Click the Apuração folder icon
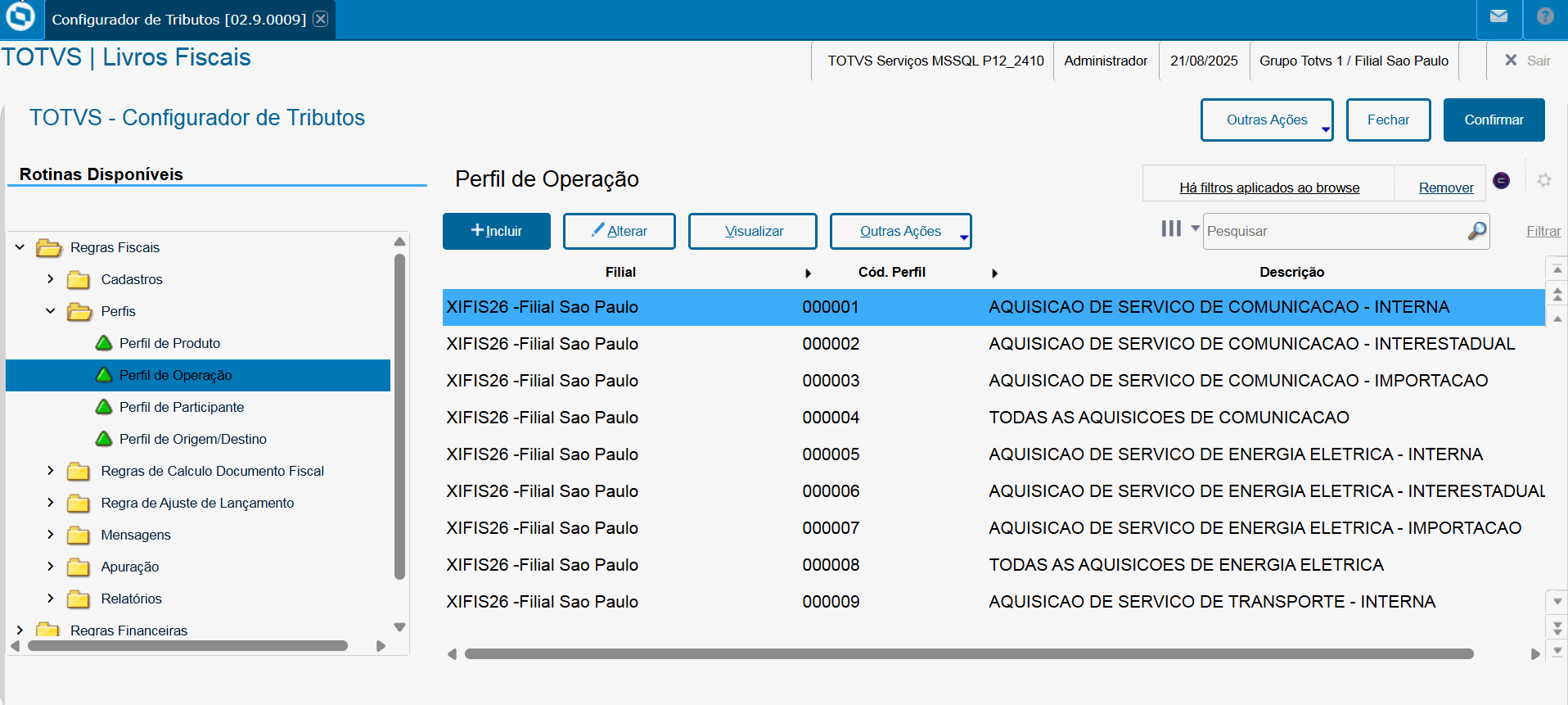The width and height of the screenshot is (1568, 705). [79, 567]
